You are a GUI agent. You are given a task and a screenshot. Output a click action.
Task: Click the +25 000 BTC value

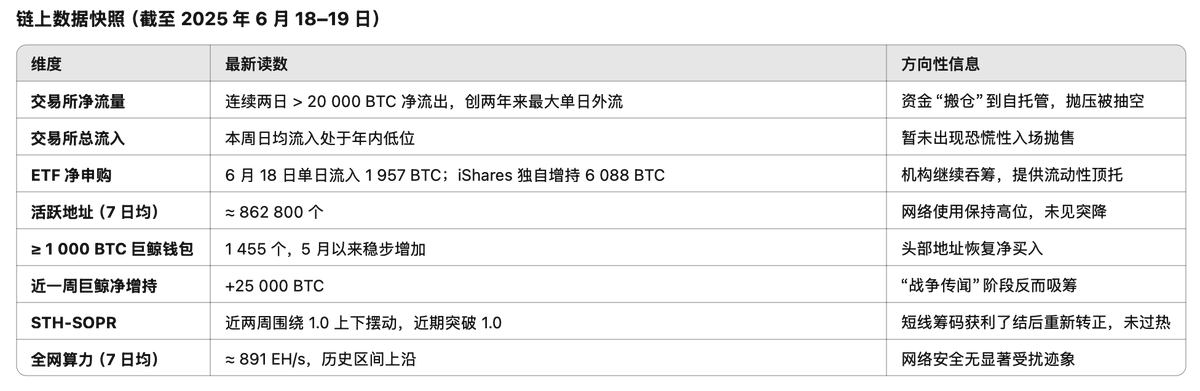275,286
